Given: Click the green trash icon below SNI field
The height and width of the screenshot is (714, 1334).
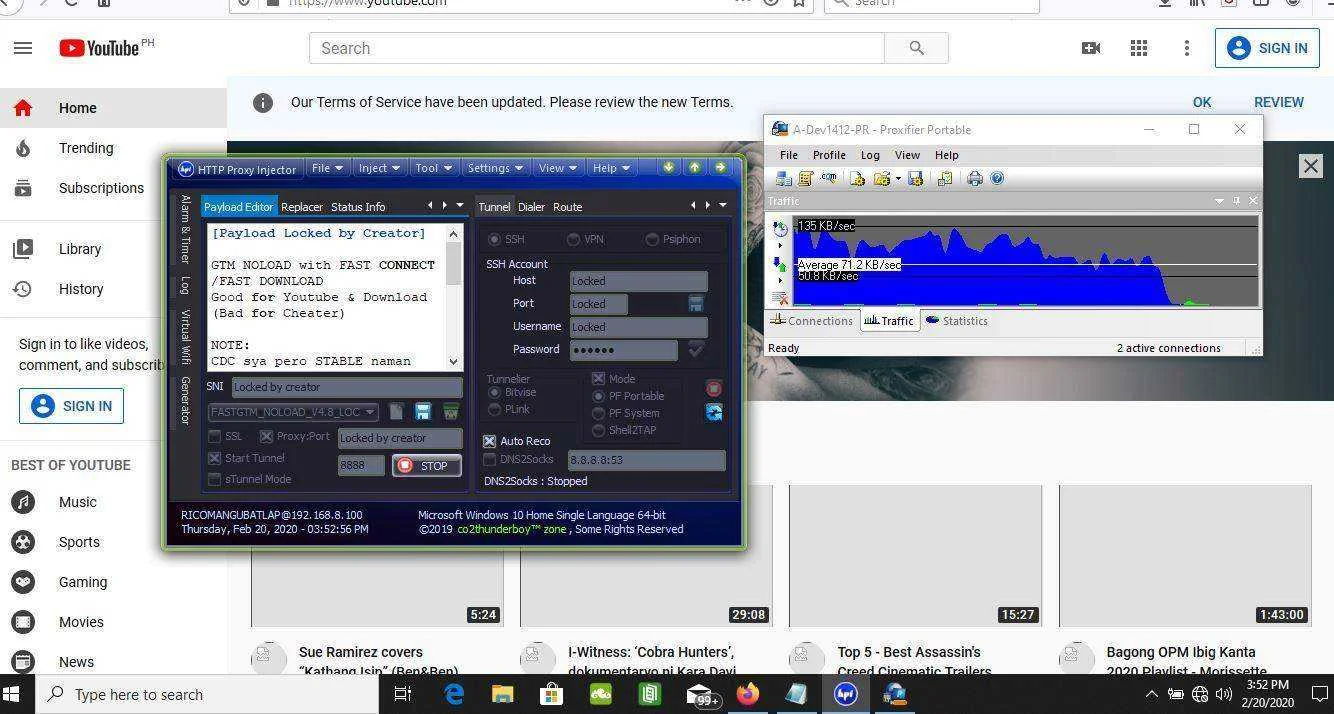Looking at the screenshot, I should tap(451, 412).
